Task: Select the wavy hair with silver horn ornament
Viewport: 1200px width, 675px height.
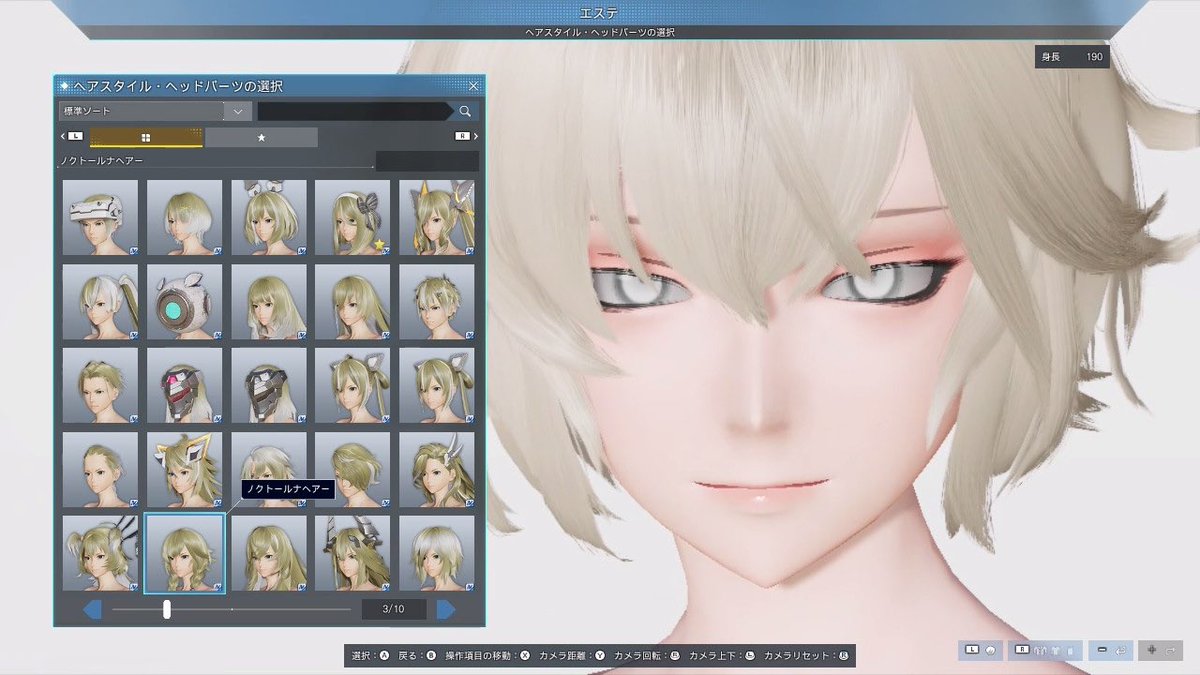Action: click(437, 469)
